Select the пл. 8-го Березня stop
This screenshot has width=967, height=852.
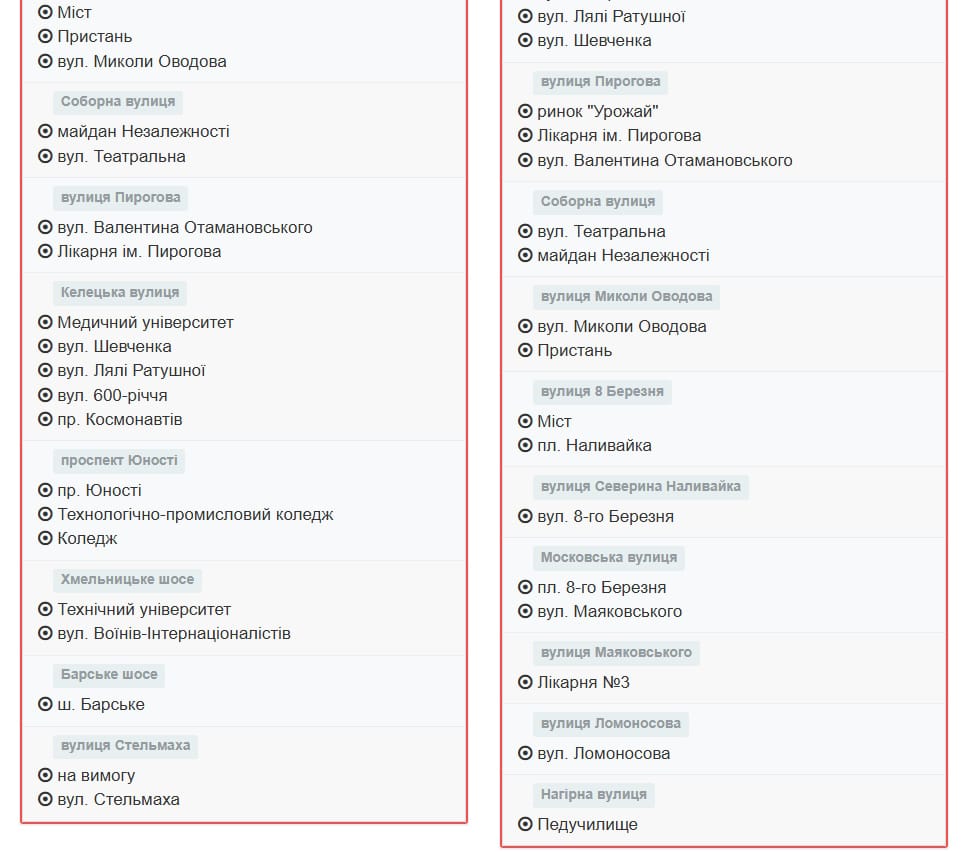pos(601,587)
